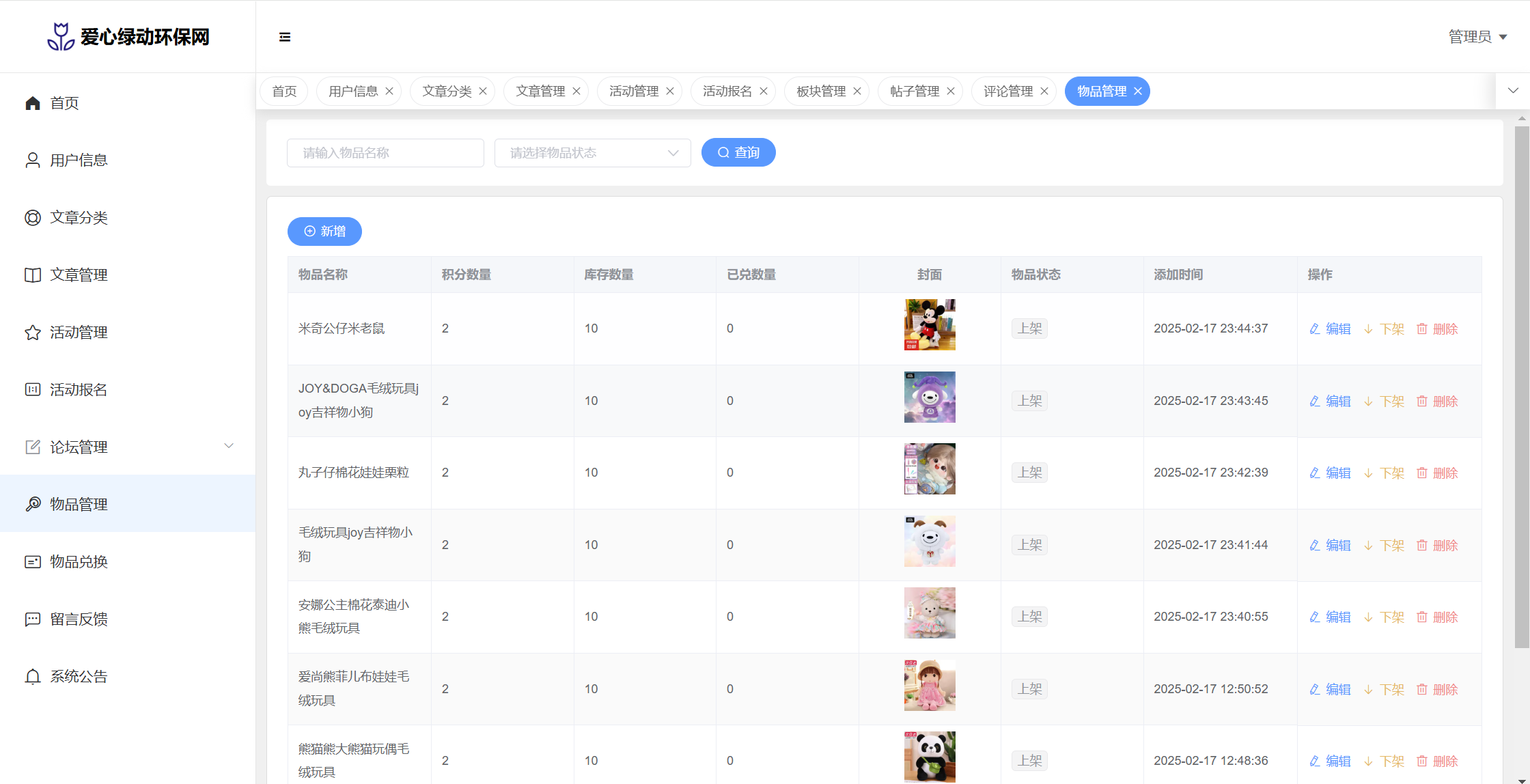The width and height of the screenshot is (1530, 784).
Task: Click the star icon for 活动管理
Action: tap(33, 333)
